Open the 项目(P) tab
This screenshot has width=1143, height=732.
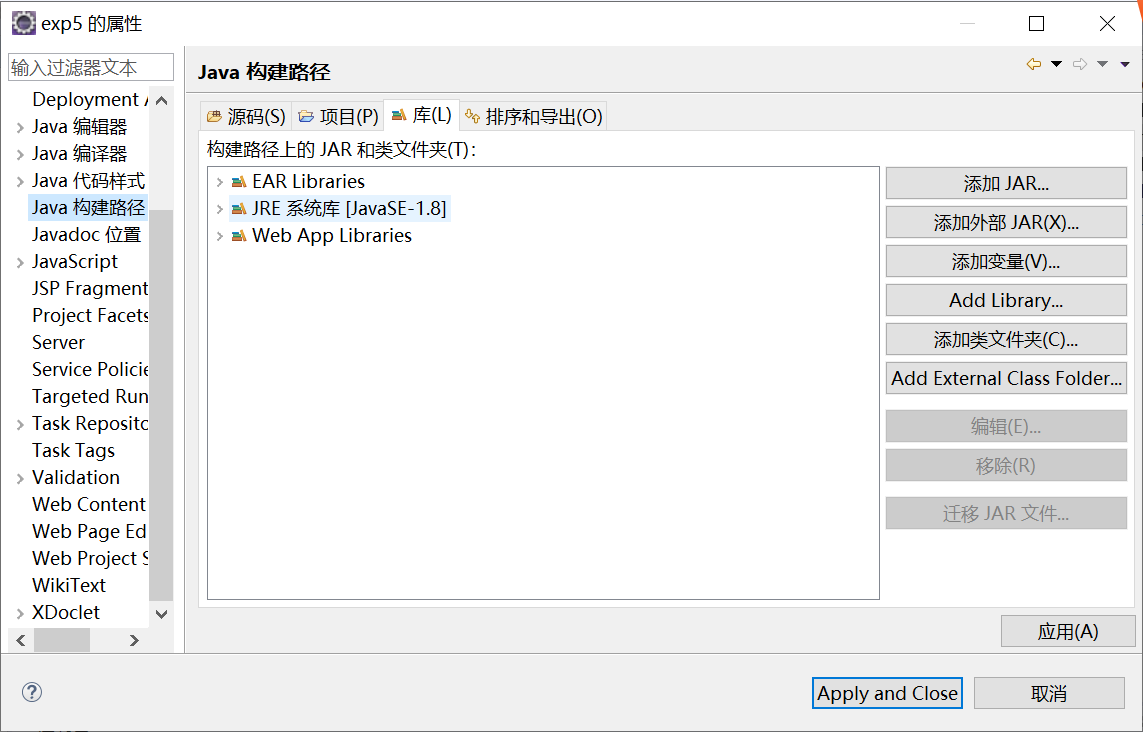[338, 117]
